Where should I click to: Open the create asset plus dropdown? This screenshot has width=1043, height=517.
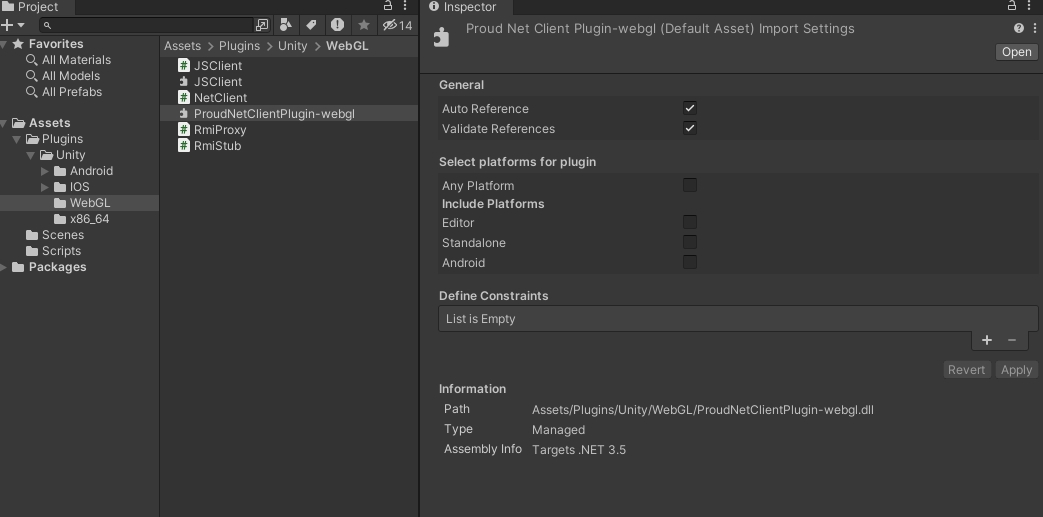[x=12, y=25]
